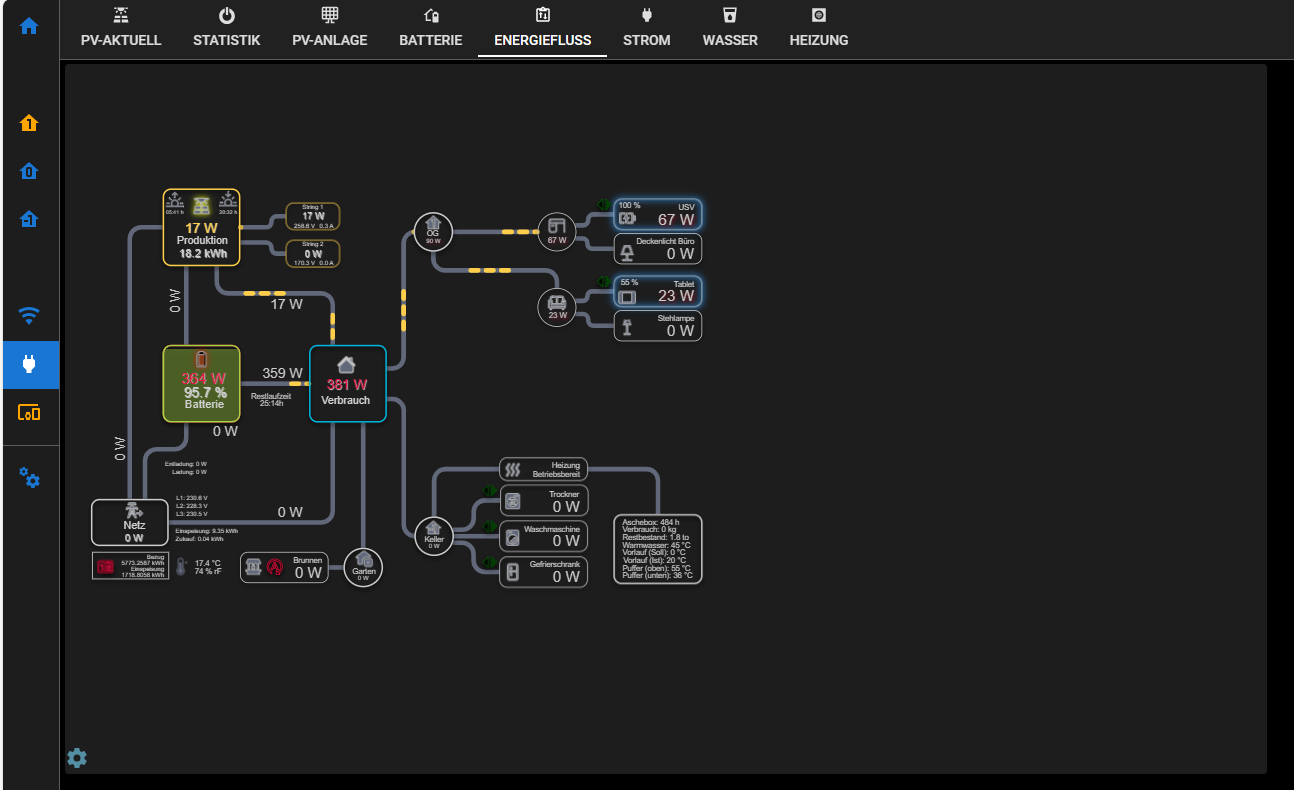This screenshot has width=1294, height=790.
Task: Switch to the PV-ANLAGE tab
Action: point(330,30)
